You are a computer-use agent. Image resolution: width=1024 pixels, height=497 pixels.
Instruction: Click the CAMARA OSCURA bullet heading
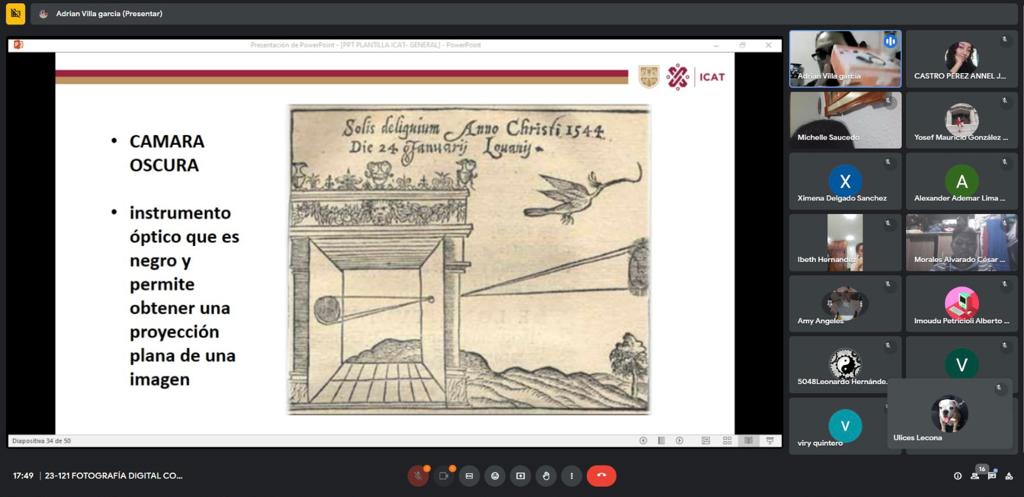(167, 153)
